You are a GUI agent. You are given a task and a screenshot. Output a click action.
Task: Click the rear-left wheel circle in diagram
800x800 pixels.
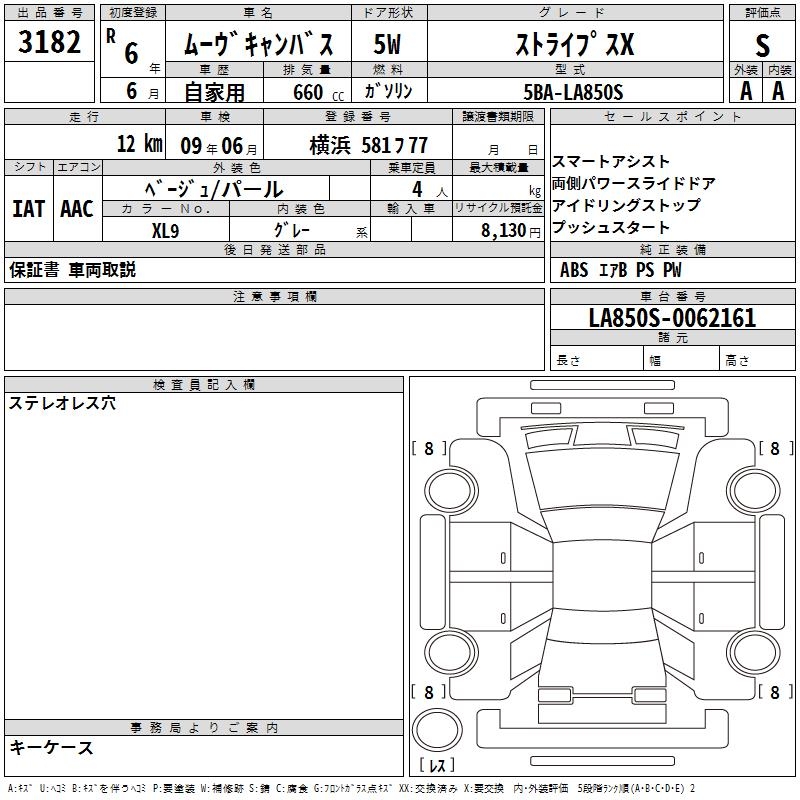pos(451,652)
